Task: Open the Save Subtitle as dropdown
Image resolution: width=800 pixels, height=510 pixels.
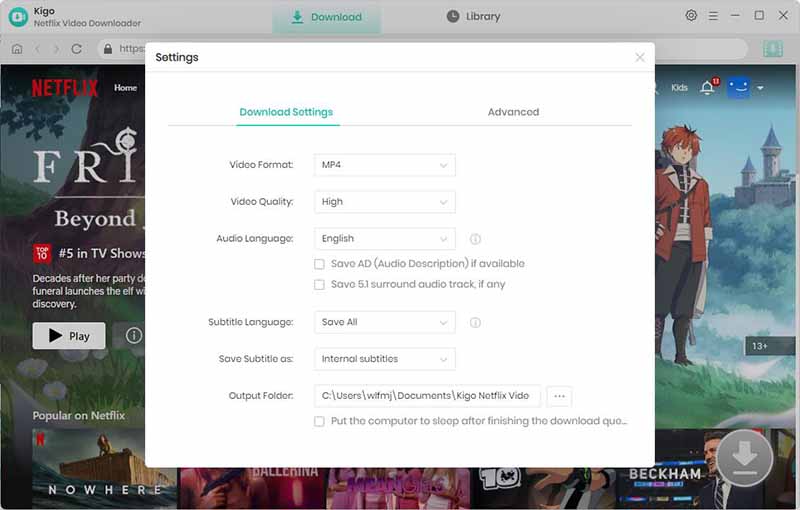Action: pos(385,359)
